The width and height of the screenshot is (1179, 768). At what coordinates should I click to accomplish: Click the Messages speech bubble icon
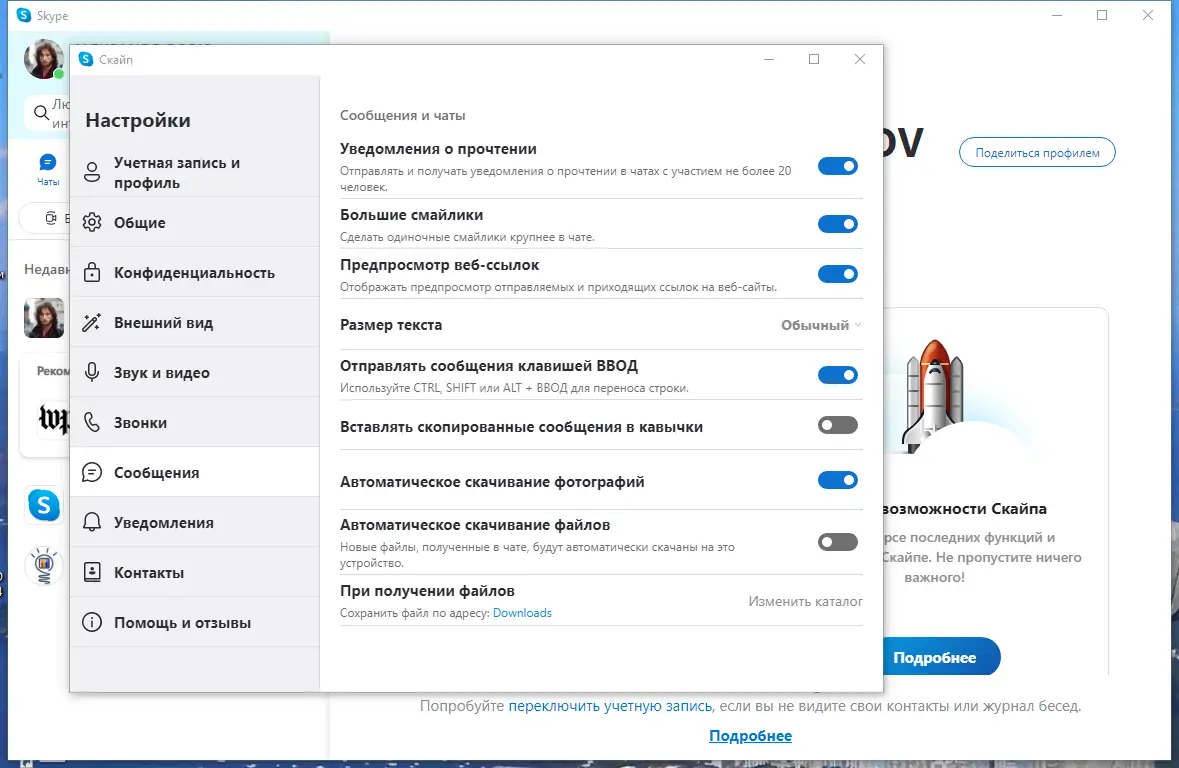point(92,472)
